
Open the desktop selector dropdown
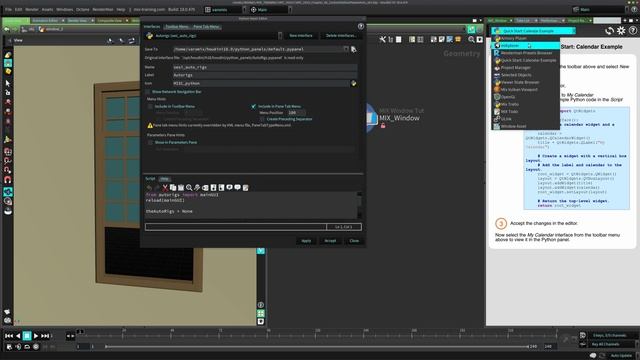tap(225, 9)
